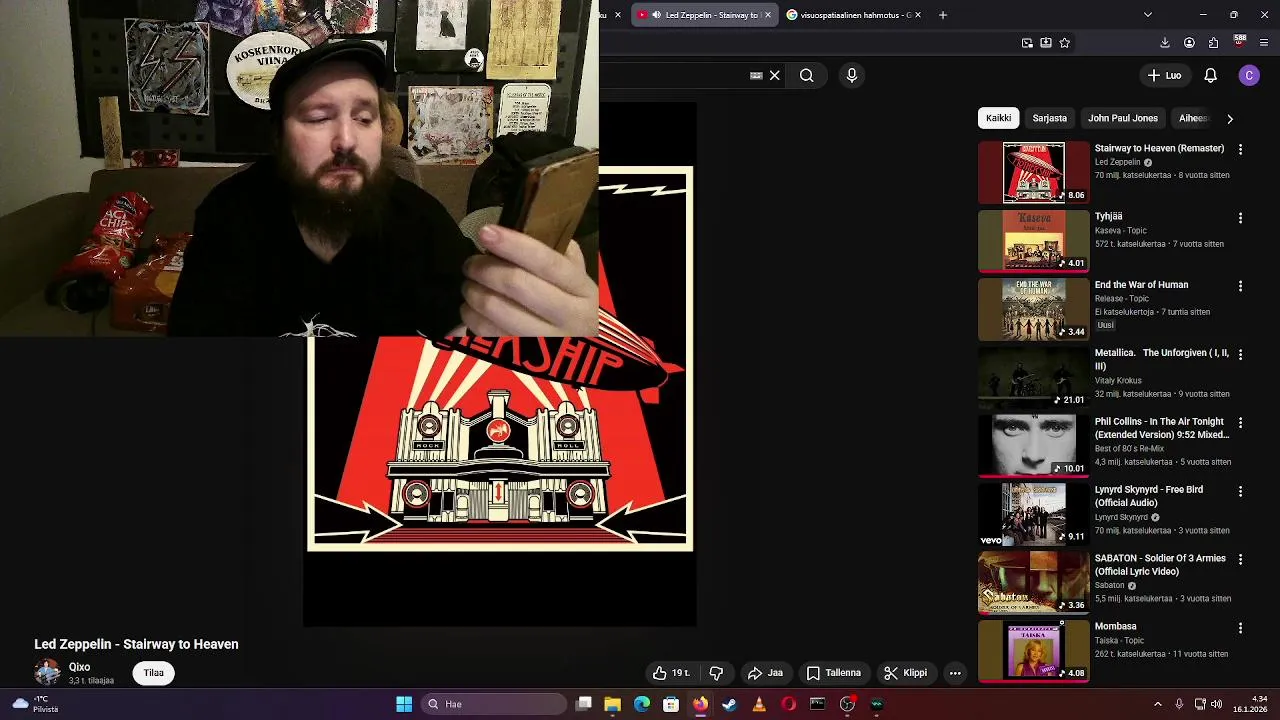Image resolution: width=1280 pixels, height=720 pixels.
Task: Open Firefox account icon in toolbar
Action: [x=1189, y=43]
